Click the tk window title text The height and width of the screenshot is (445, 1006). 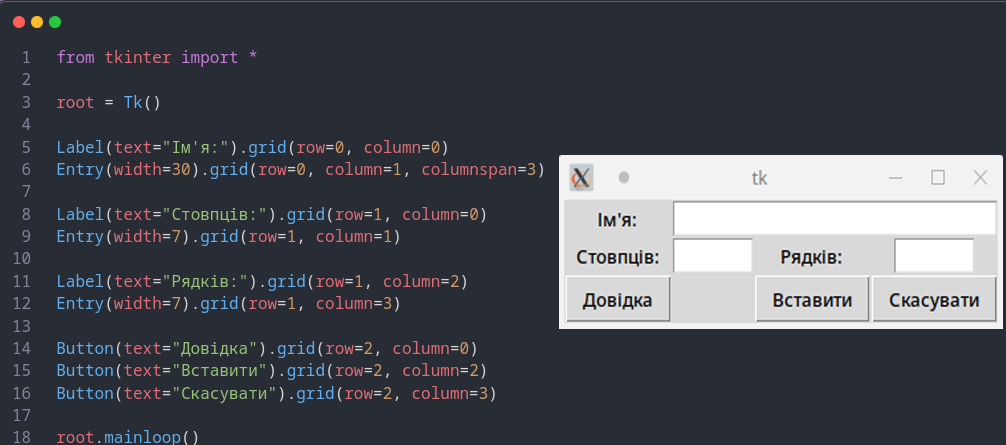click(759, 178)
